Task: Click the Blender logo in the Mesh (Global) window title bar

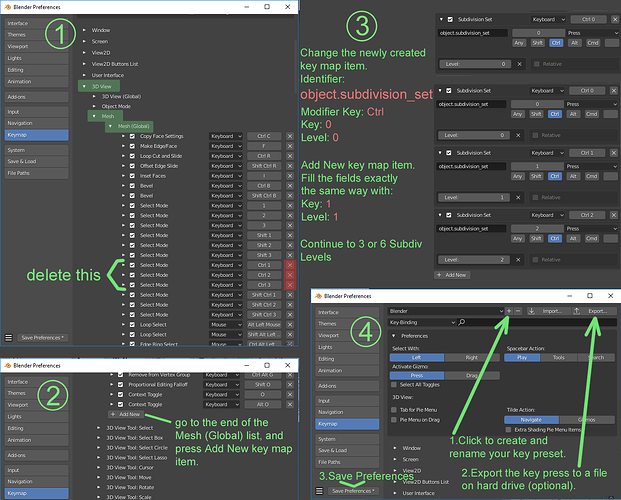Action: coord(8,7)
